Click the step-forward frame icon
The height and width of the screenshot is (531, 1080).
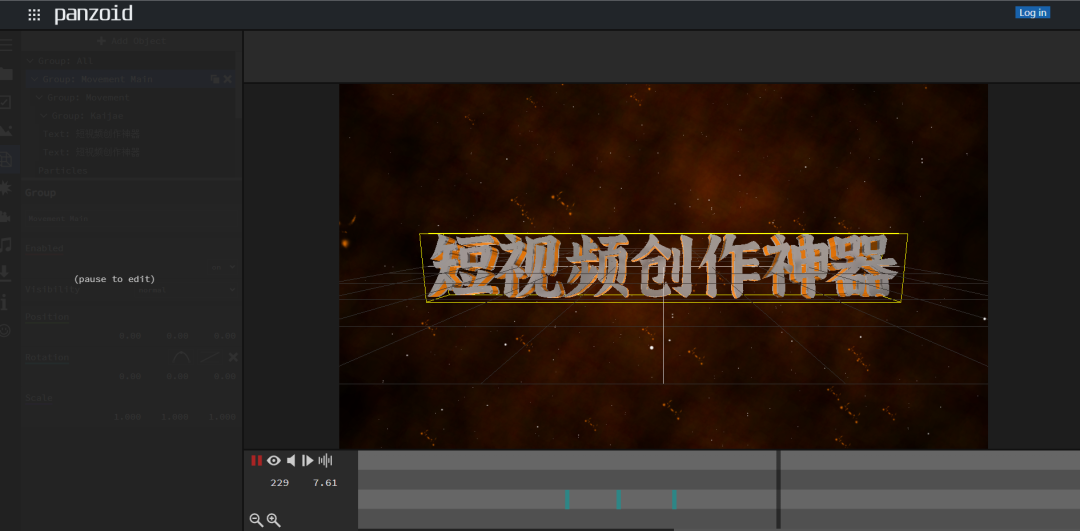(308, 461)
